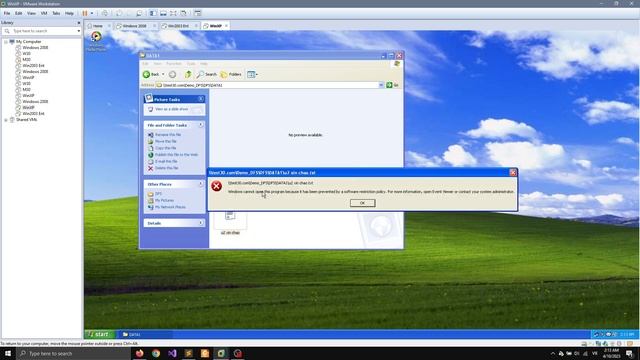Click DATA1 button on XP taskbar
The height and width of the screenshot is (360, 640).
click(x=147, y=334)
